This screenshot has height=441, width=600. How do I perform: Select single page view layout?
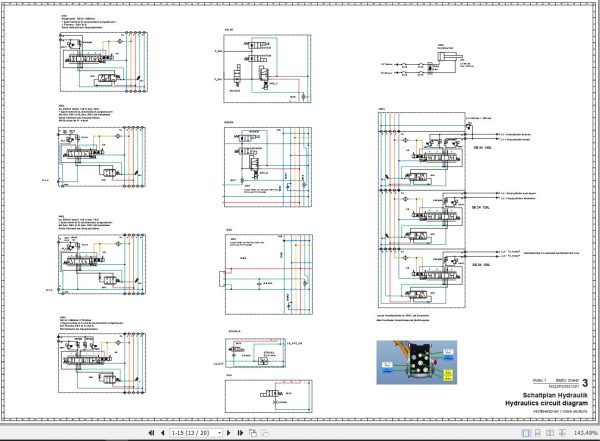click(526, 433)
